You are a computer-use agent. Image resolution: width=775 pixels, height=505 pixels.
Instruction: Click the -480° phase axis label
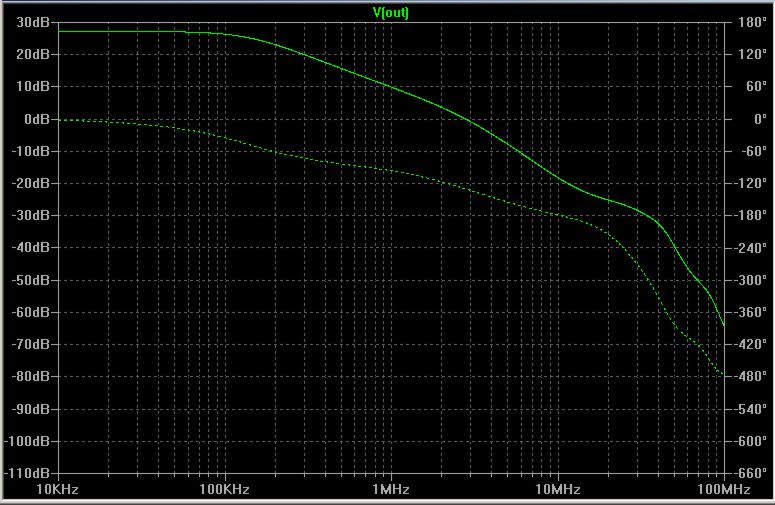(x=751, y=377)
